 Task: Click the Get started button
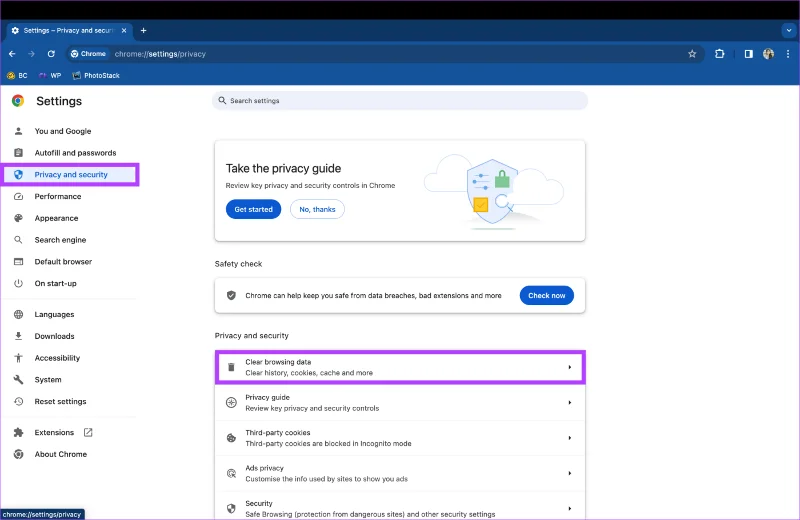[254, 209]
